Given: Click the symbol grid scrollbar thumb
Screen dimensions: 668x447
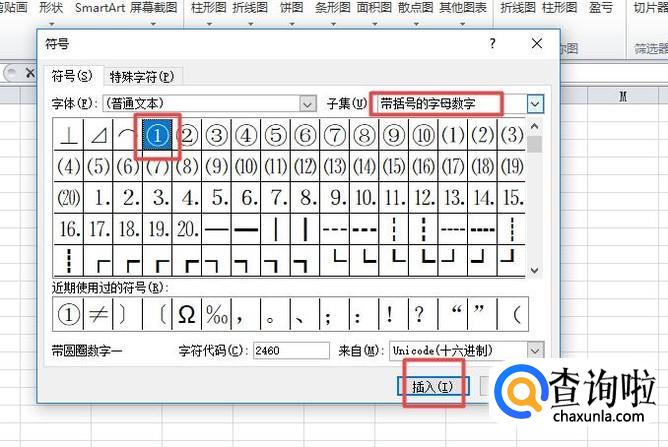Looking at the screenshot, I should (534, 144).
